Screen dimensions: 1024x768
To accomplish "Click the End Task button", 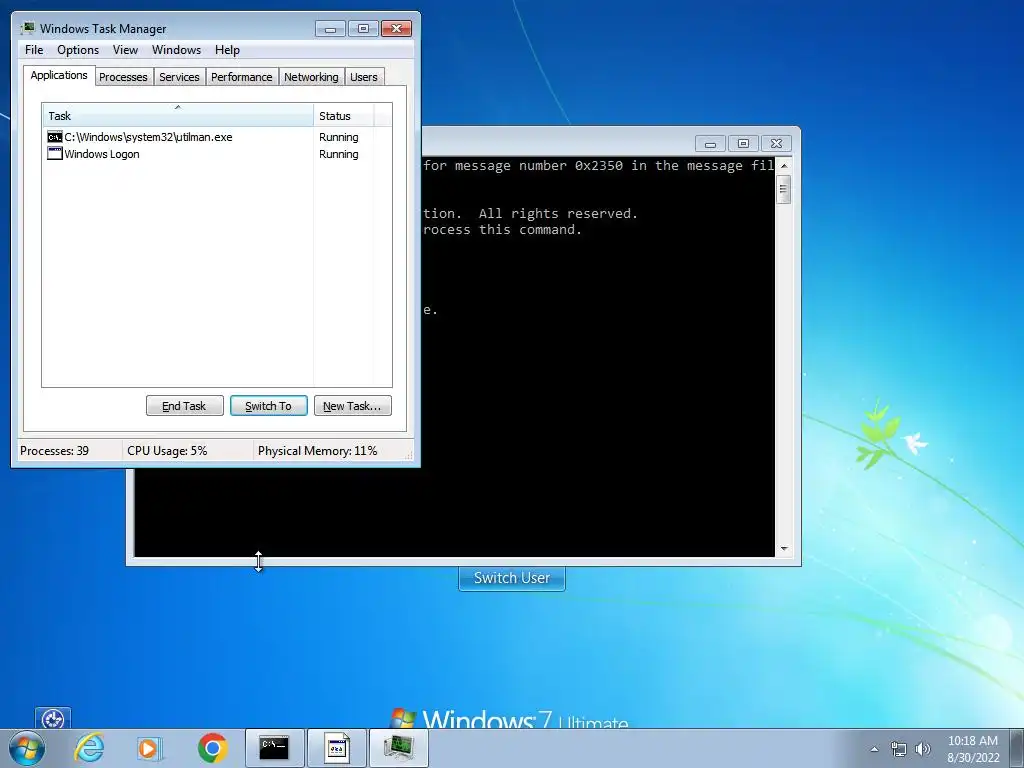I will point(185,406).
